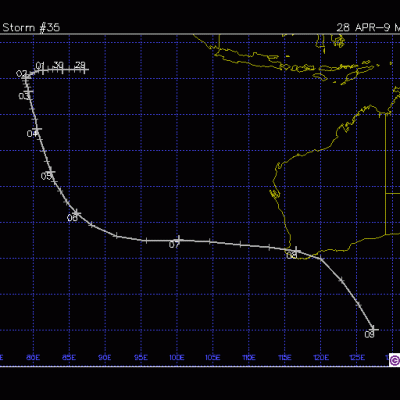Image resolution: width=400 pixels, height=400 pixels.
Task: Click the 95E longitude label
Action: tap(141, 358)
